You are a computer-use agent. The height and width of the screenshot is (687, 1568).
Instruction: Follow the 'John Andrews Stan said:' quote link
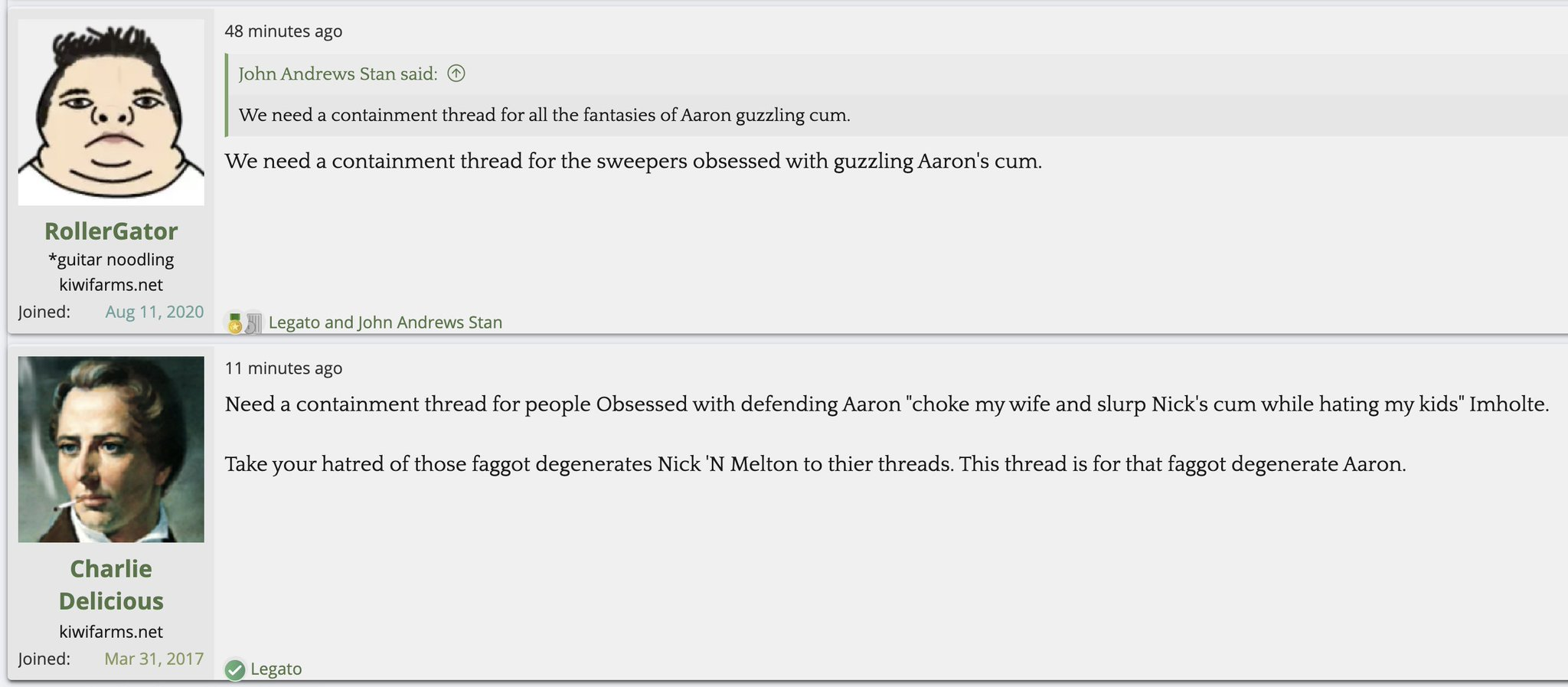[x=338, y=74]
